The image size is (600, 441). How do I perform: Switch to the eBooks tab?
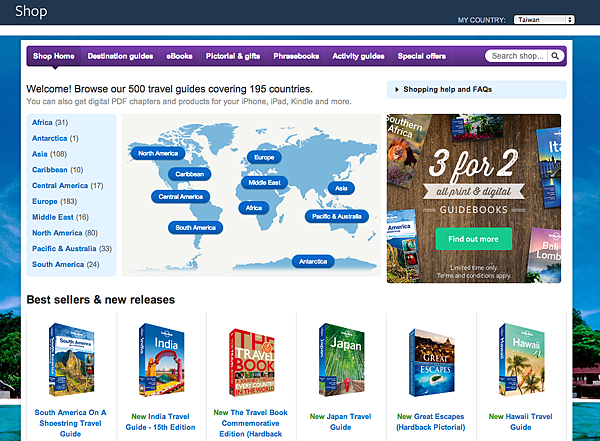(179, 56)
